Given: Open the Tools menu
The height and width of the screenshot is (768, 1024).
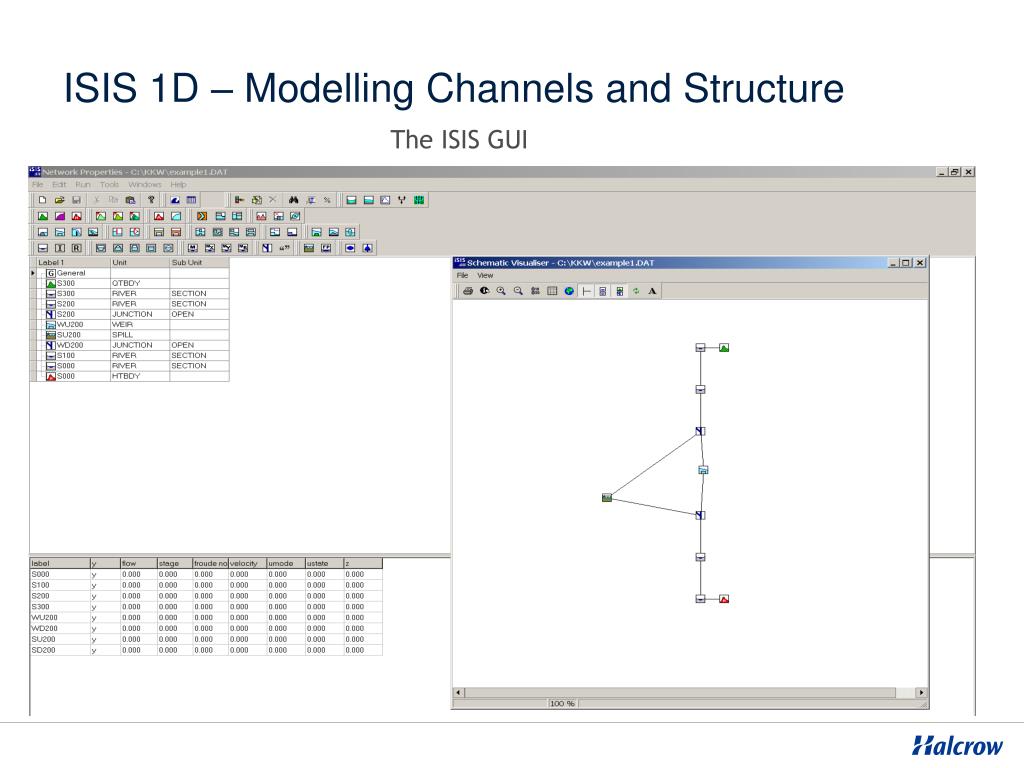Looking at the screenshot, I should pyautogui.click(x=110, y=185).
